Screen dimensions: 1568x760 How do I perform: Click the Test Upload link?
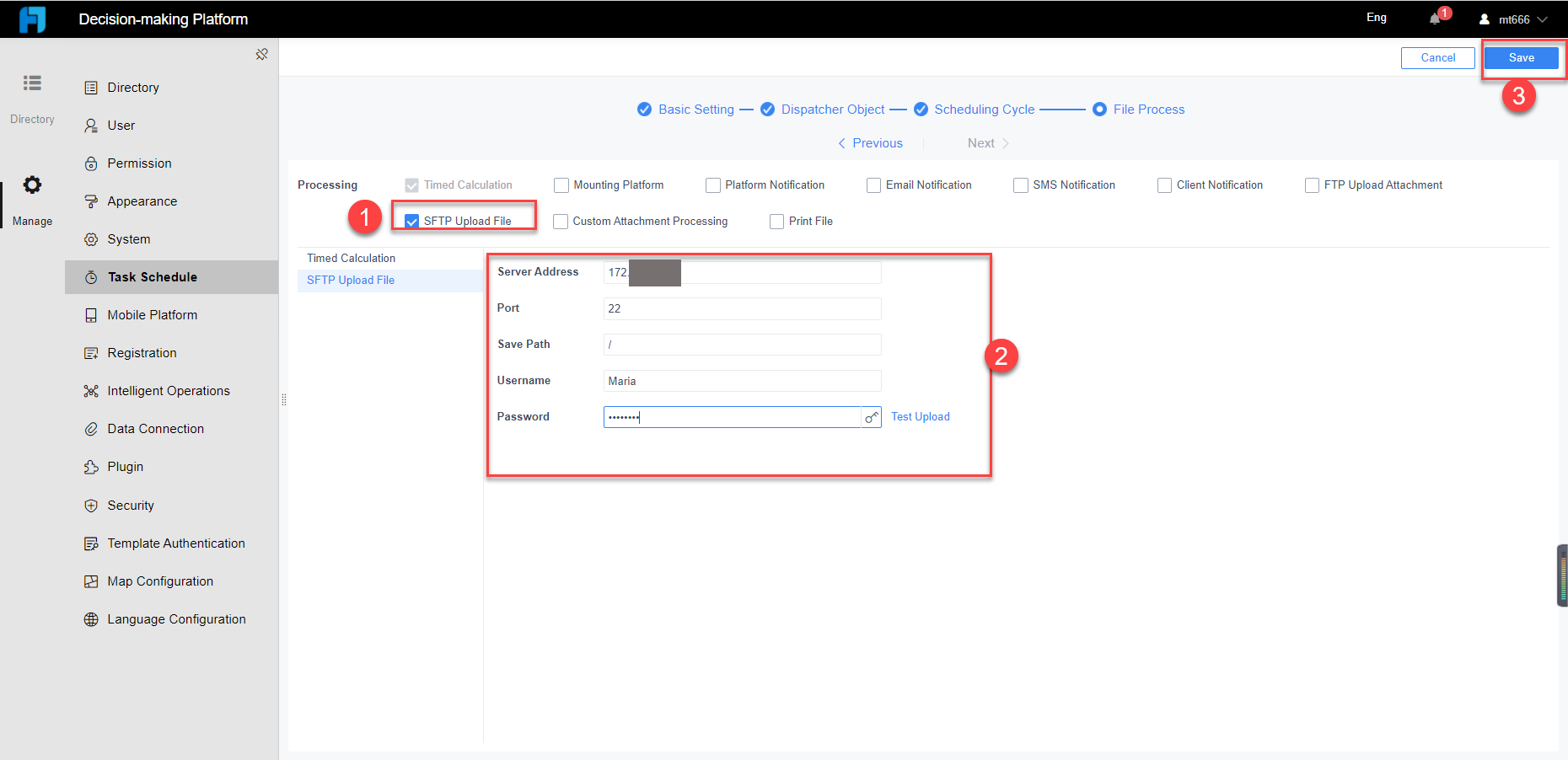(920, 416)
